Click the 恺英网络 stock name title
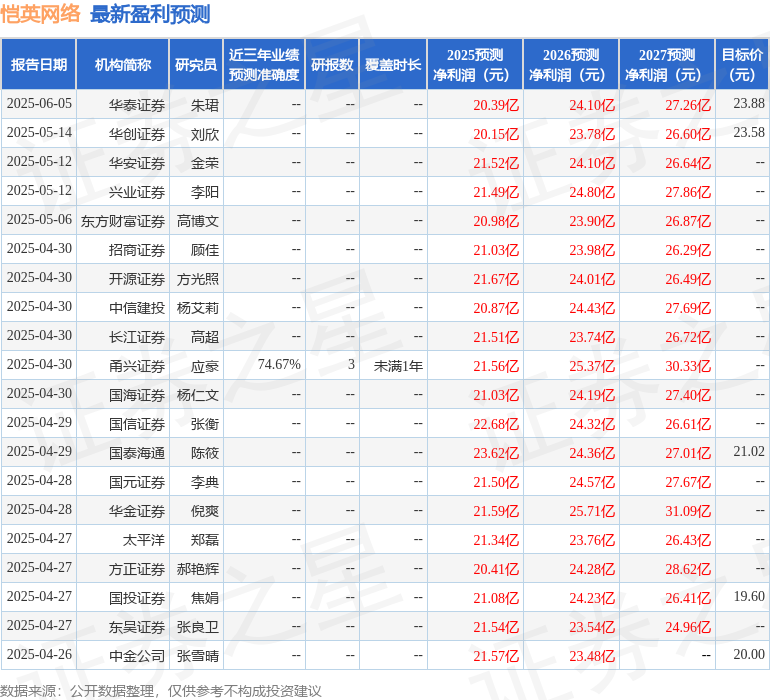Screen dimensions: 770x700 pyautogui.click(x=41, y=14)
